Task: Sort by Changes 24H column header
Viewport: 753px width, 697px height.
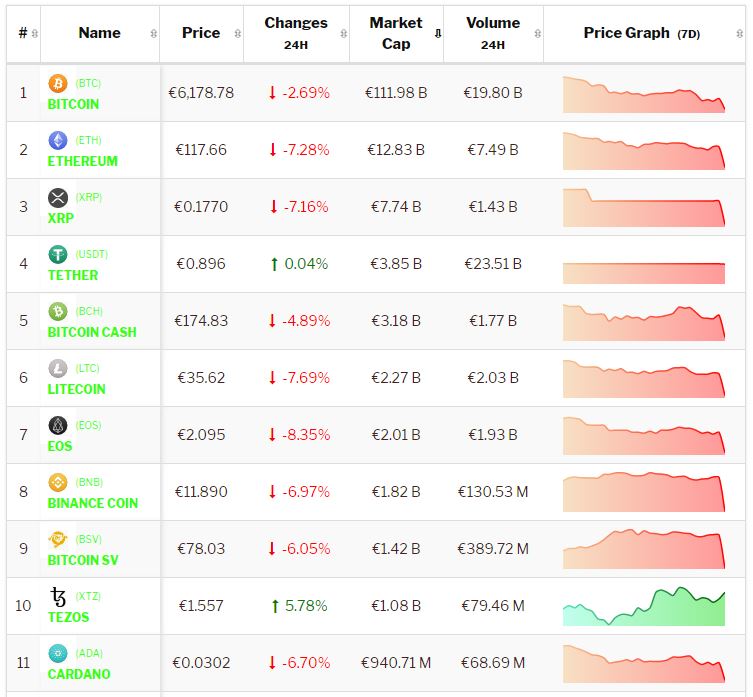Action: (x=296, y=33)
